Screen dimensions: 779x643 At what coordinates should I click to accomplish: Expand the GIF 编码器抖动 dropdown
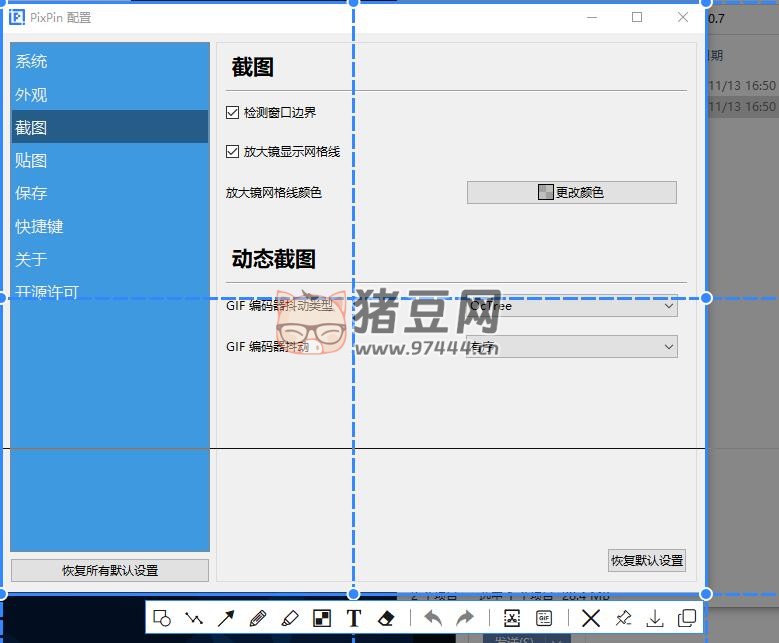(x=572, y=347)
